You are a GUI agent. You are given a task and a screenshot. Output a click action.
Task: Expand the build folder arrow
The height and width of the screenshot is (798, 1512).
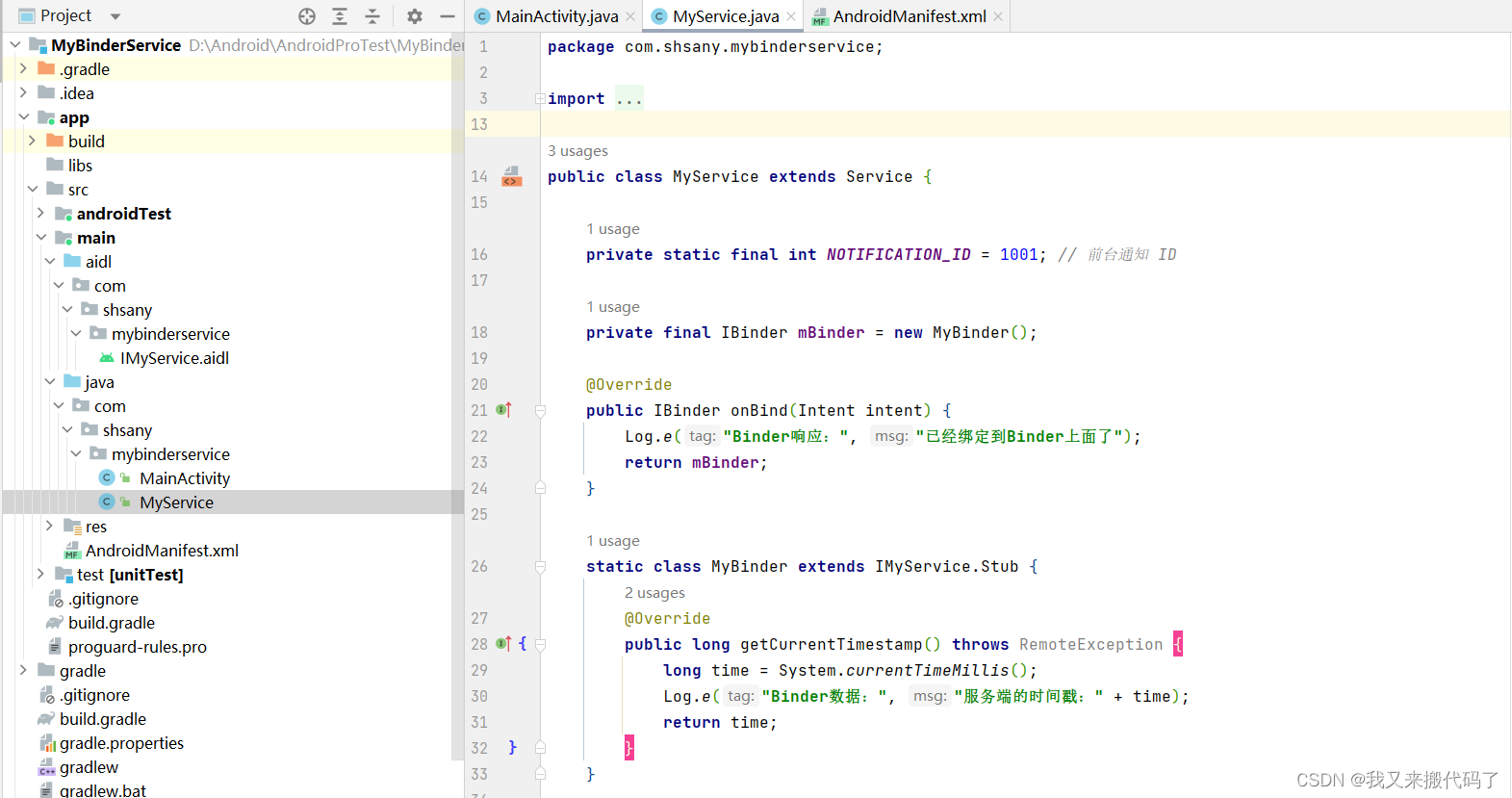pyautogui.click(x=32, y=141)
